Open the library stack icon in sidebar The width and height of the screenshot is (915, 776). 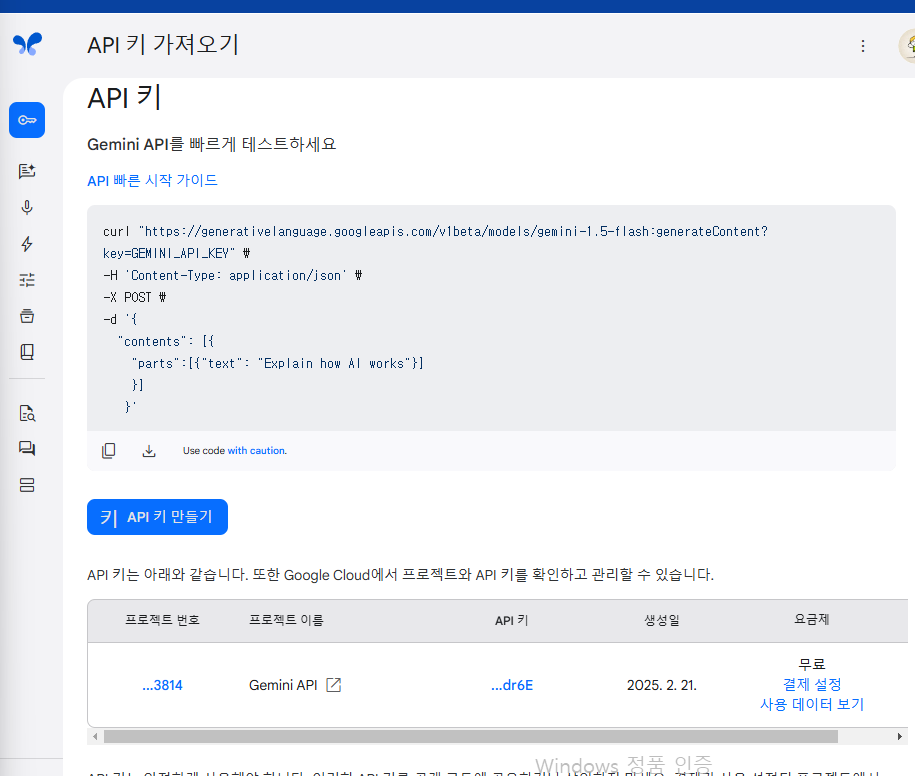27,316
